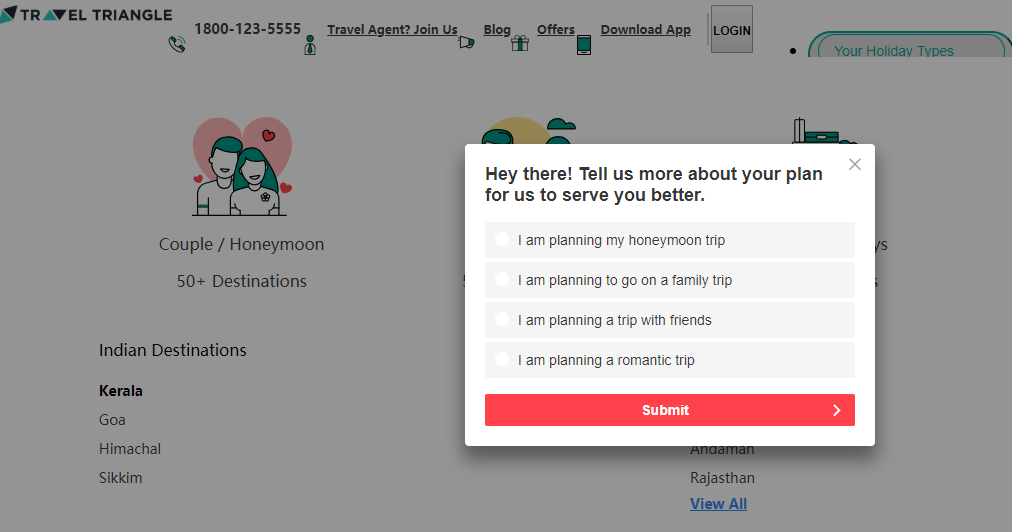This screenshot has width=1012, height=532.
Task: Click the megaphone blog icon
Action: (x=466, y=43)
